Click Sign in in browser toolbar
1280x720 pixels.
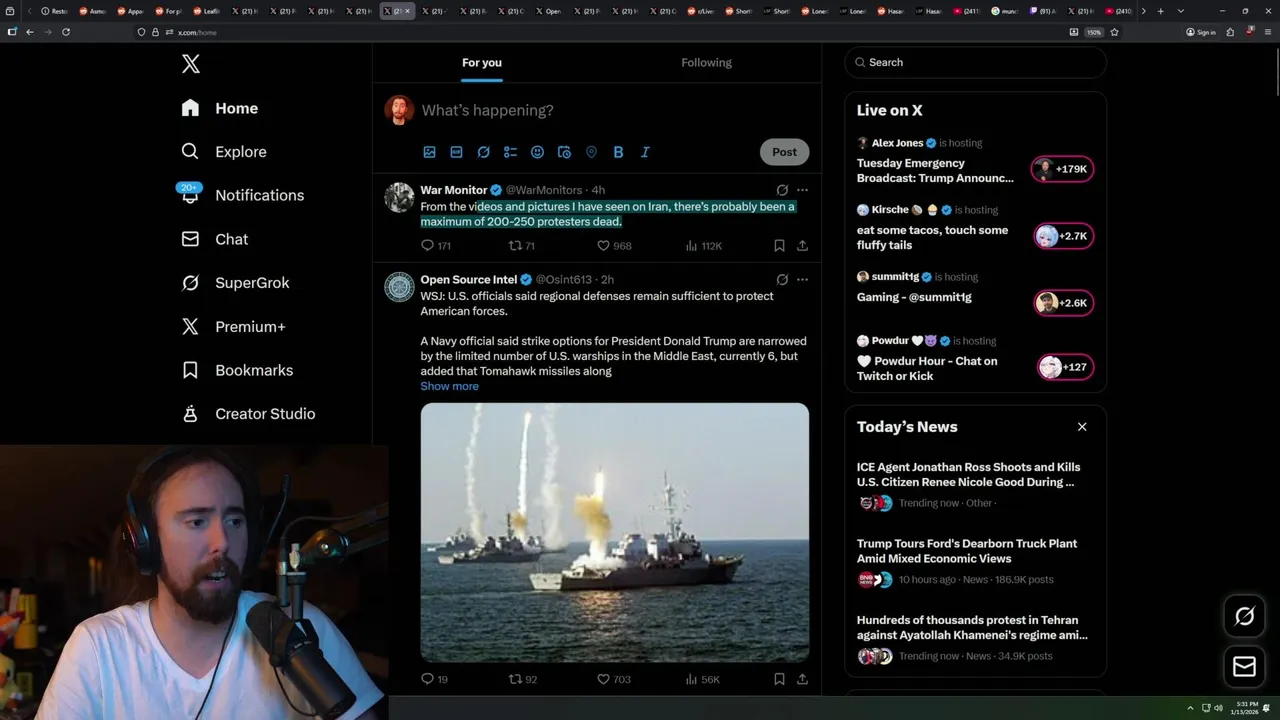1201,32
